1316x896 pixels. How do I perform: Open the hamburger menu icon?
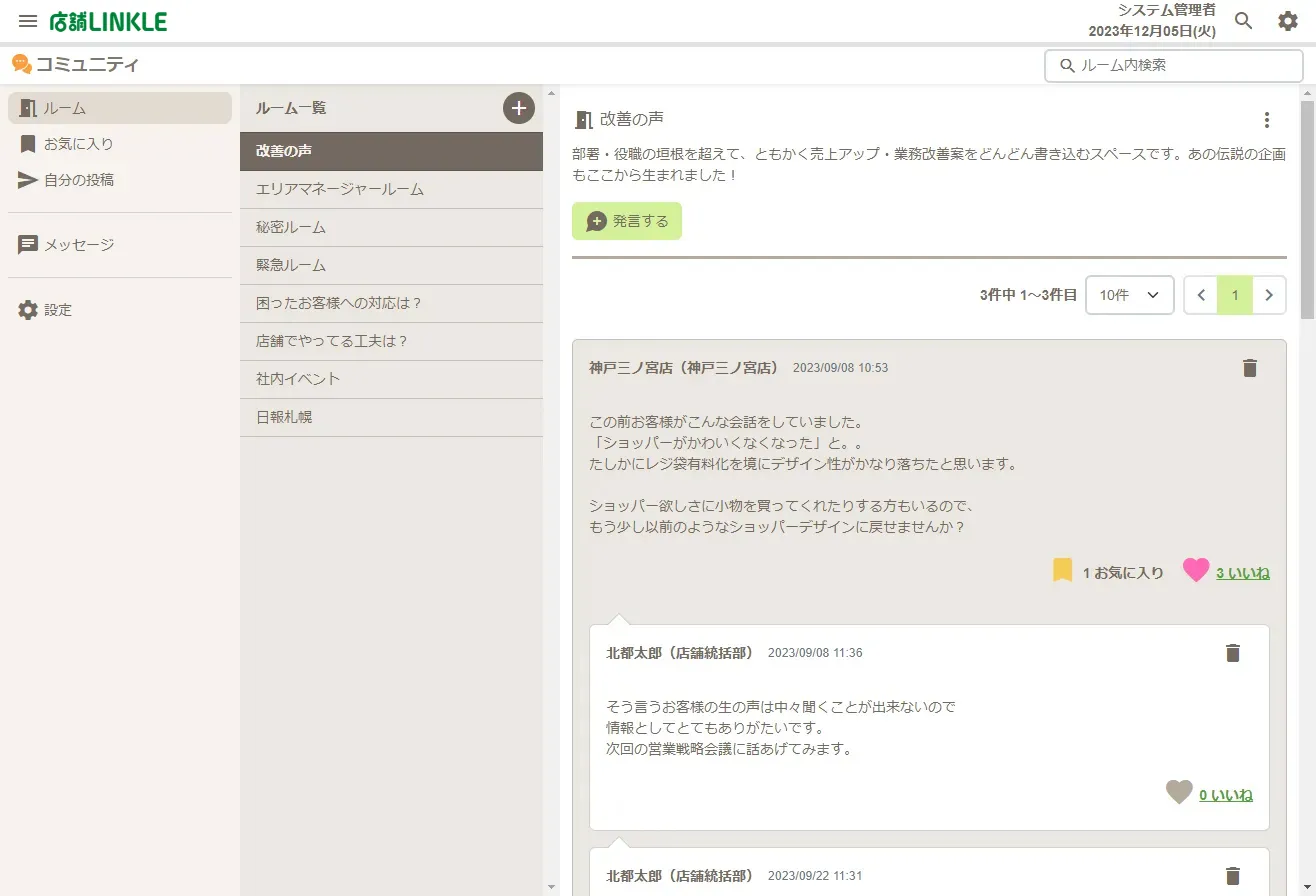pos(28,21)
